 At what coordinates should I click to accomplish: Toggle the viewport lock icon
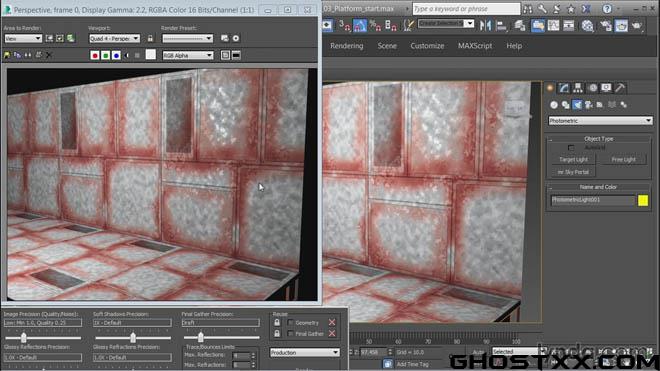click(150, 38)
